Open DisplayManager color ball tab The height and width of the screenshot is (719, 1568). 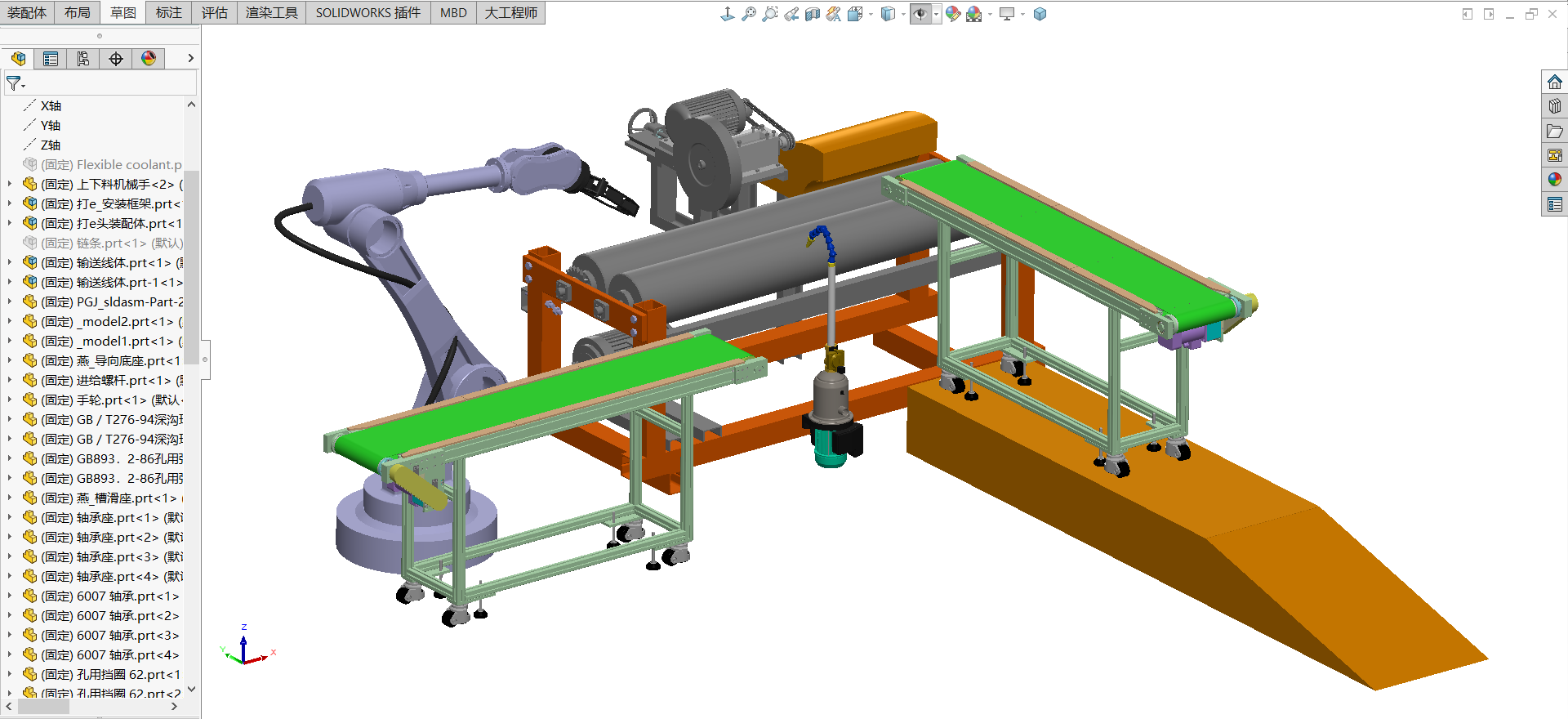[149, 58]
